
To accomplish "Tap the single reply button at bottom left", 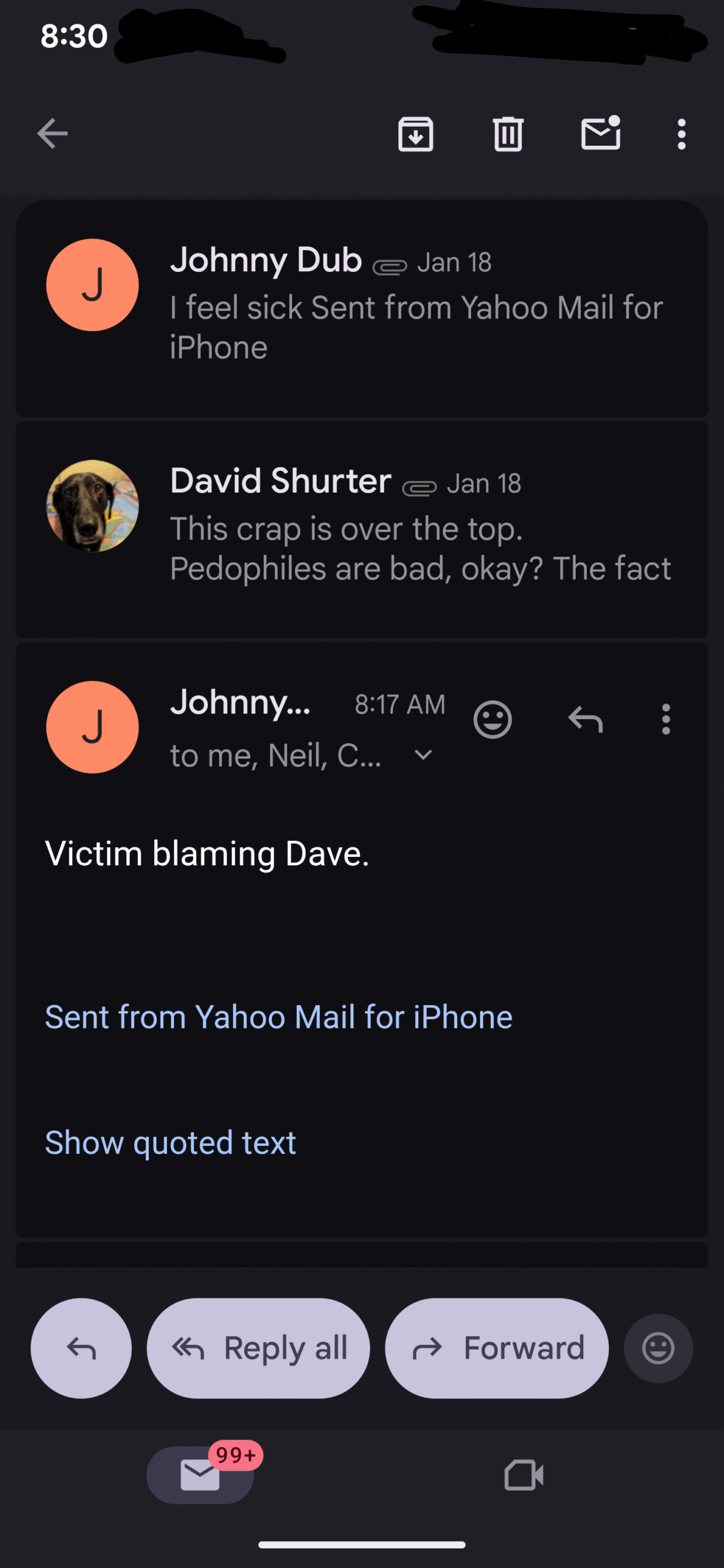I will click(81, 1348).
